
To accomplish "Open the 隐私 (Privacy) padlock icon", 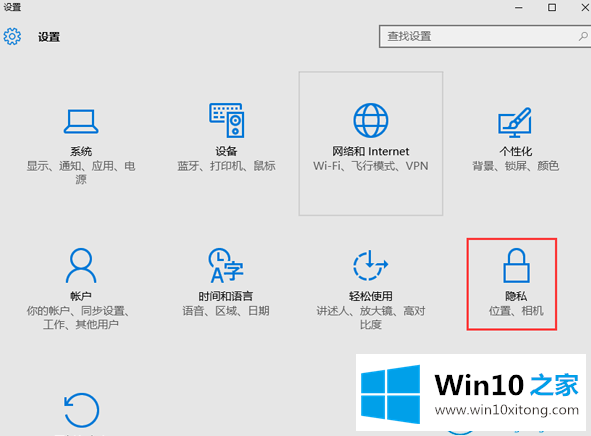I will pos(516,265).
